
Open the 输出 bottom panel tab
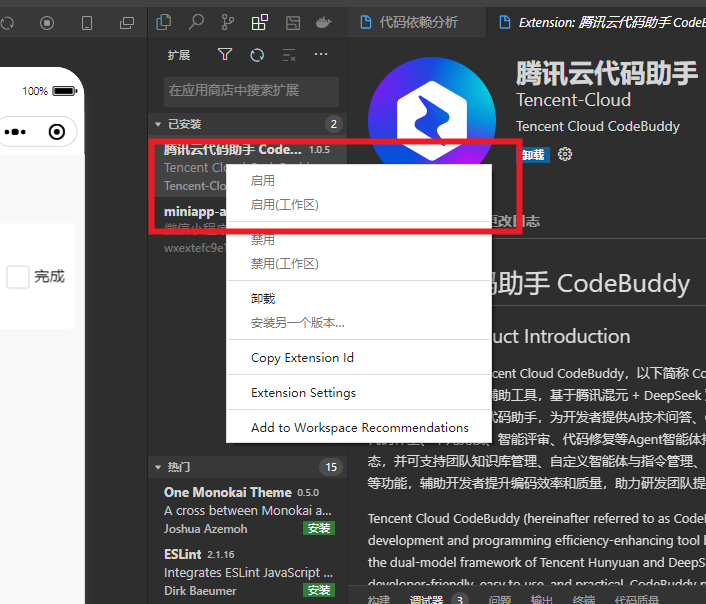(x=542, y=599)
